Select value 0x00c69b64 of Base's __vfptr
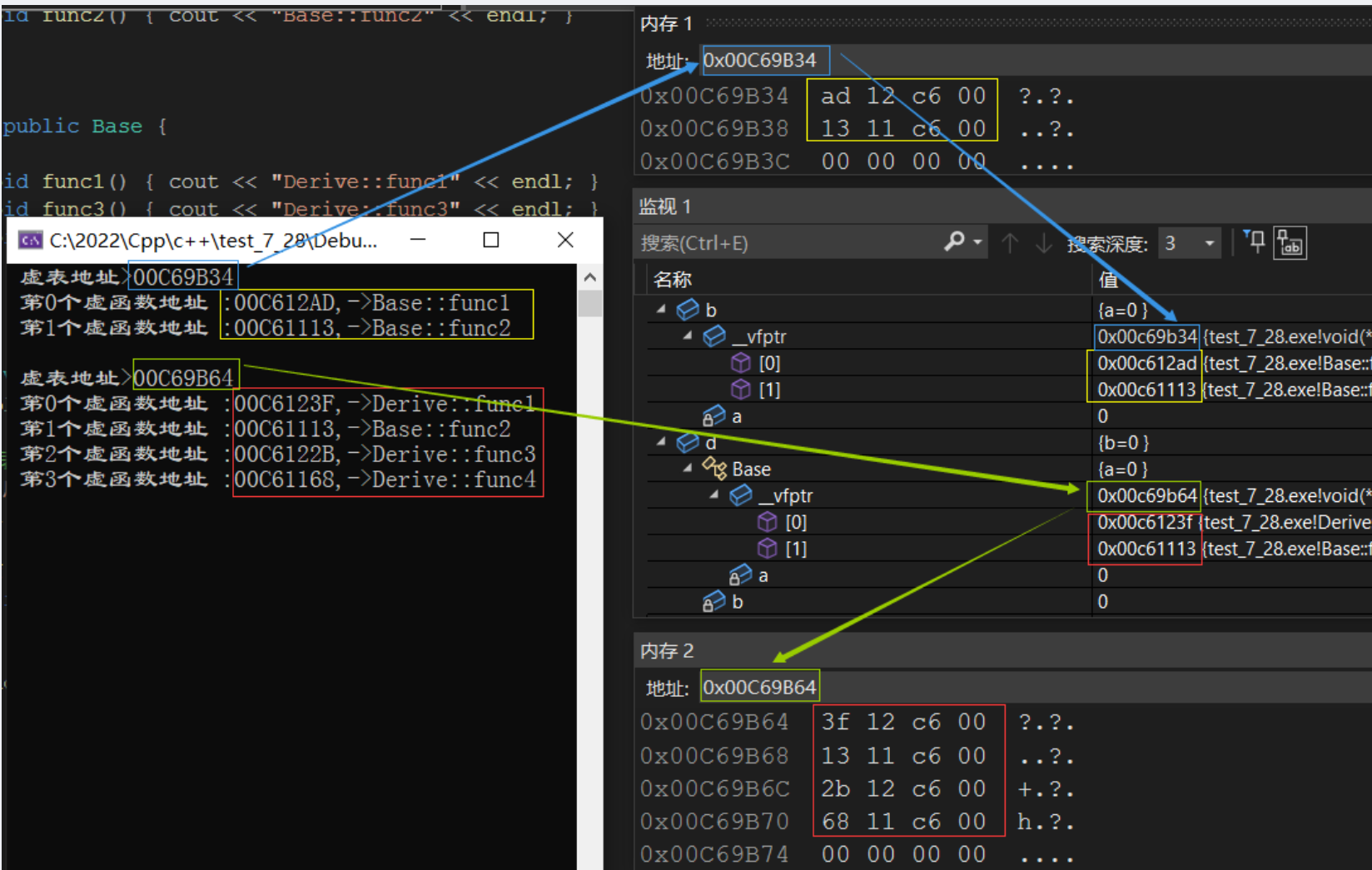Screen dimensions: 1372x870 click(x=1146, y=495)
